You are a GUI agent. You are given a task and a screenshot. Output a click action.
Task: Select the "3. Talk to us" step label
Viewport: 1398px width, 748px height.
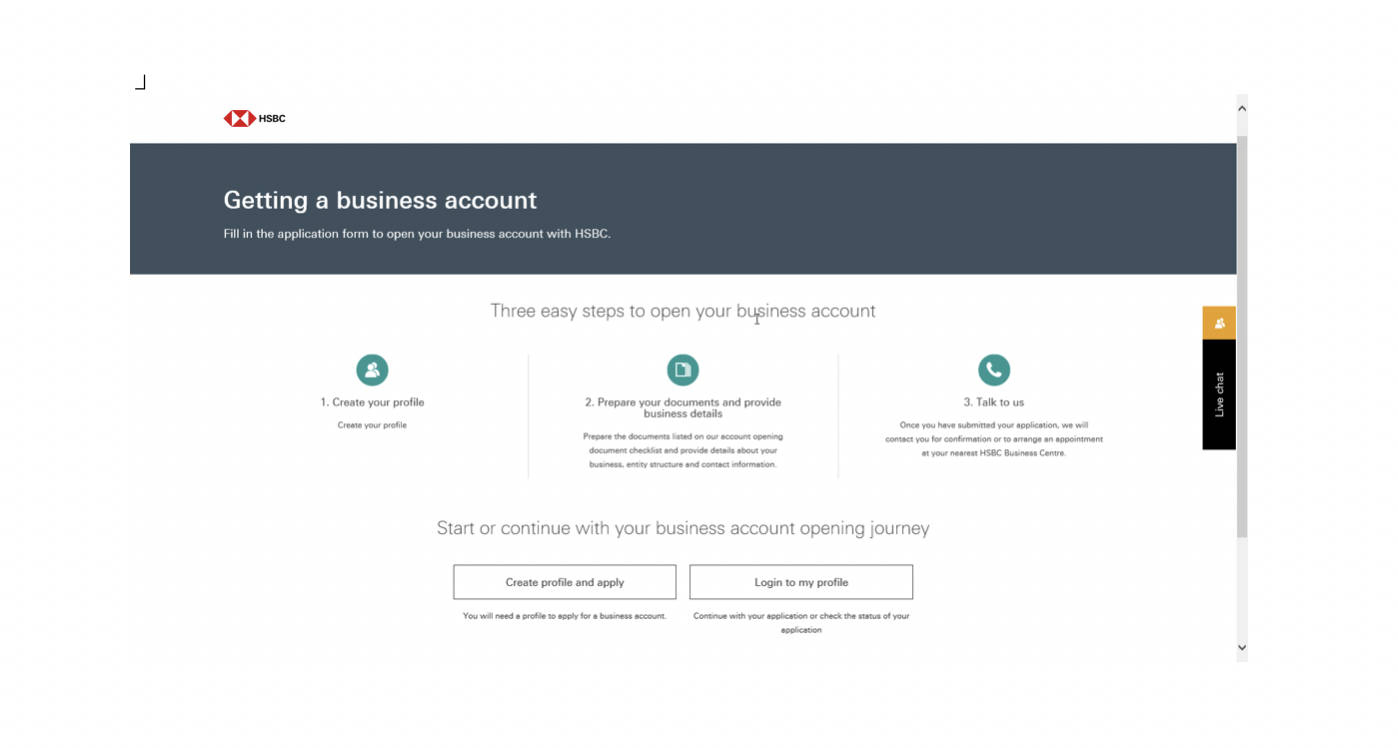point(994,402)
